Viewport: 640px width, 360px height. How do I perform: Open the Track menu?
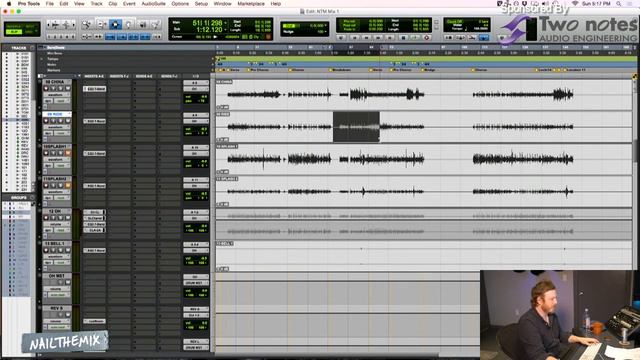pos(96,4)
